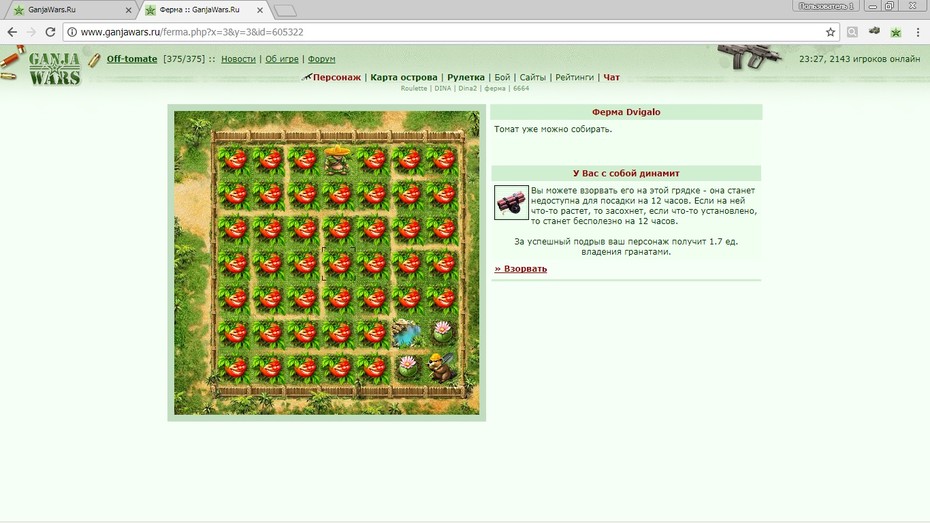Reload the page
Viewport: 930px width, 523px height.
click(50, 32)
